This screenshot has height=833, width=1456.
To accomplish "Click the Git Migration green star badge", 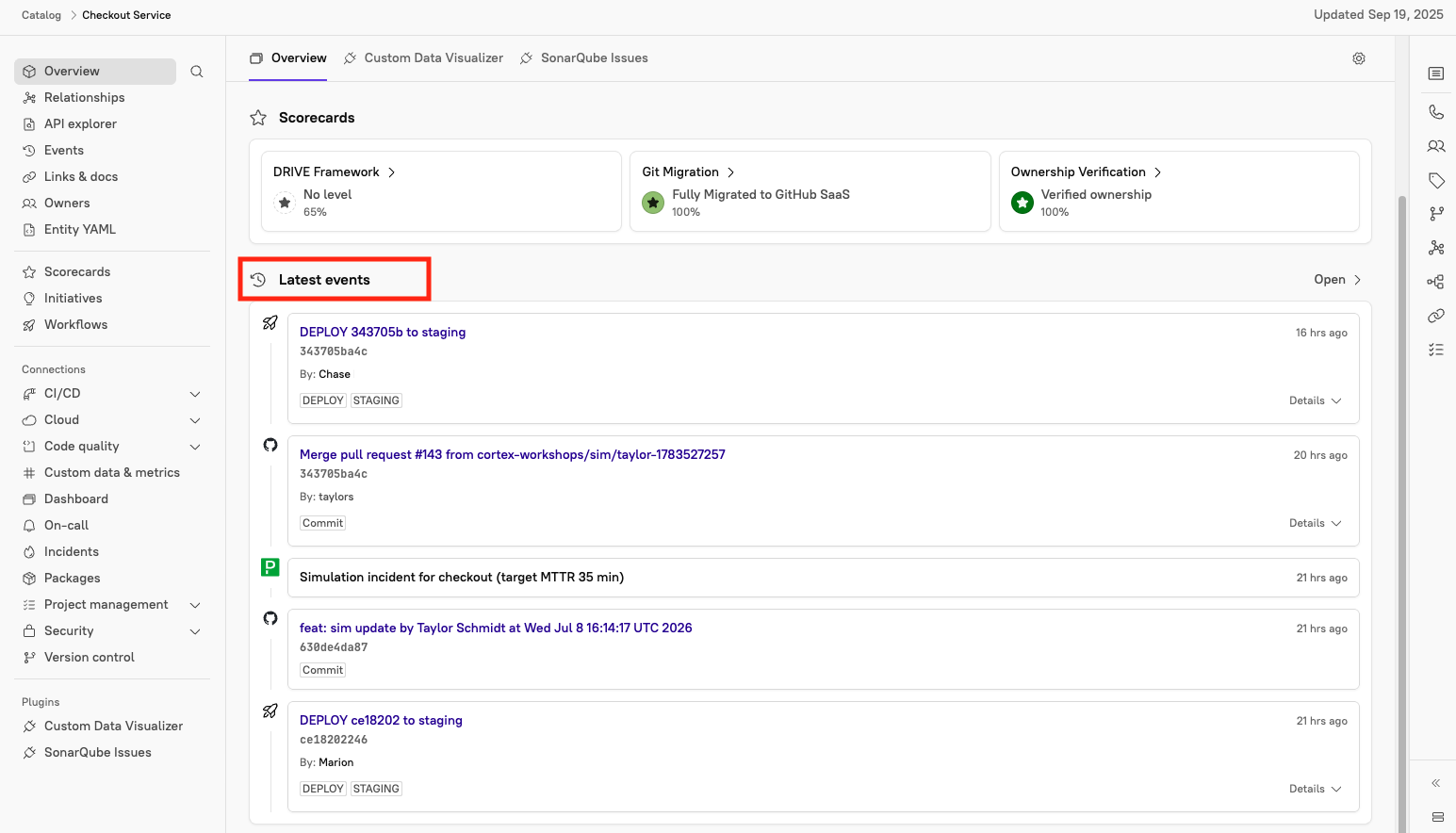I will pyautogui.click(x=653, y=203).
